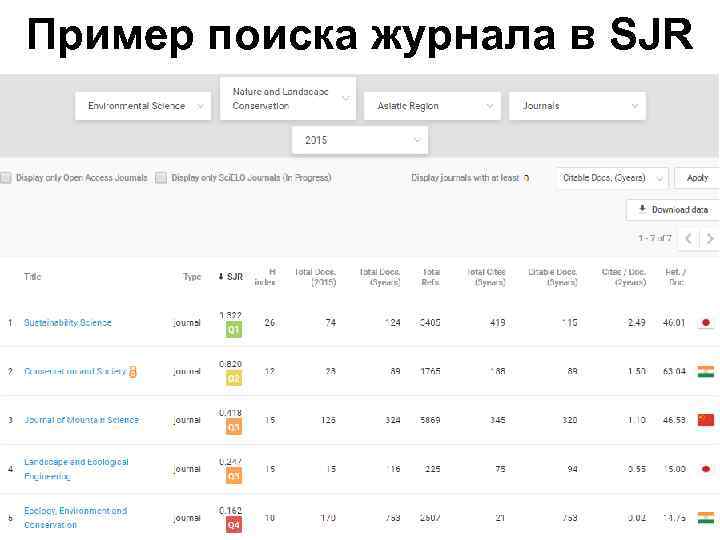The image size is (720, 540).
Task: Open Ecology, Environment and Conservation link
Action: [75, 518]
